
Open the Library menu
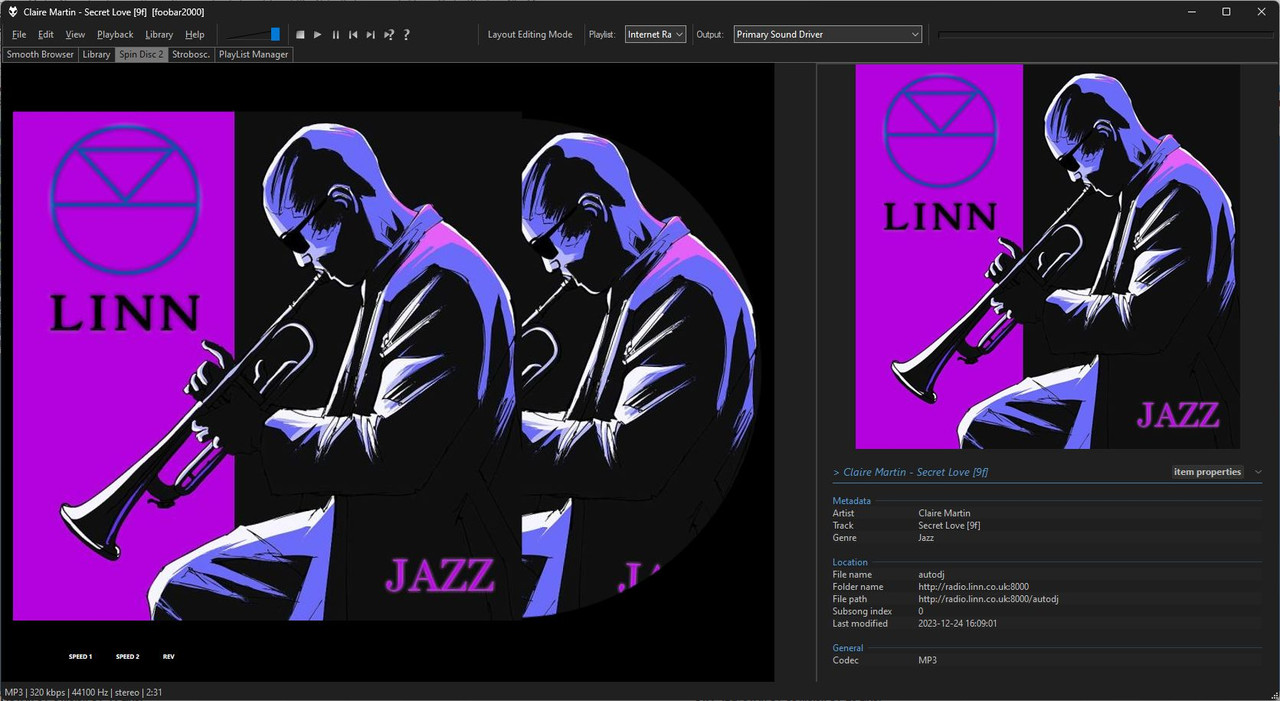(159, 34)
